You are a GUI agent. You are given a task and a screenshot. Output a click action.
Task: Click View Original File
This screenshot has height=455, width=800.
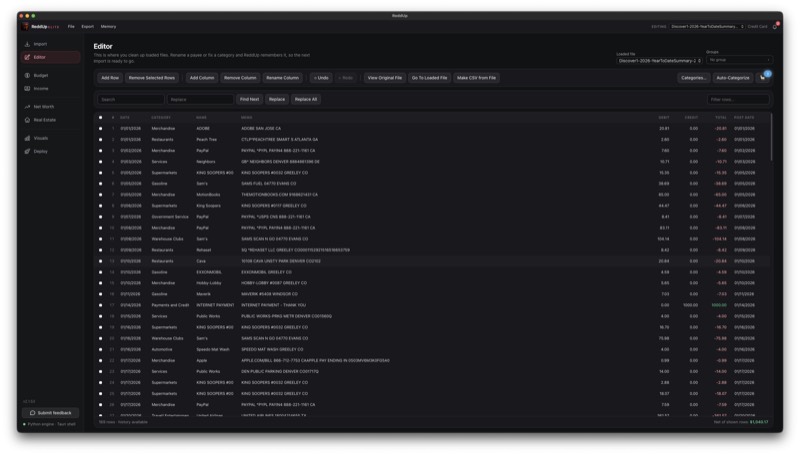385,78
